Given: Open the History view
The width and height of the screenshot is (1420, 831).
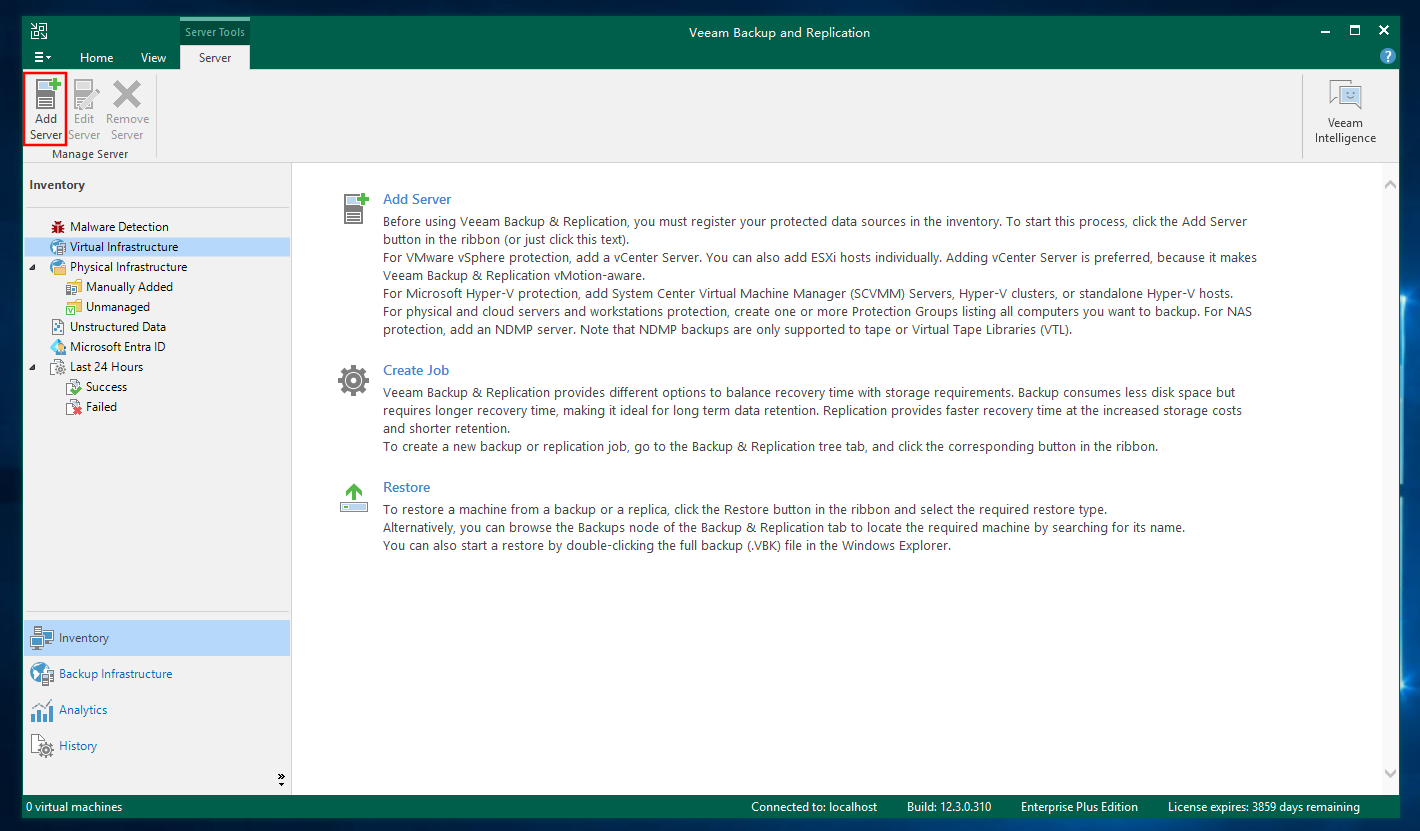Looking at the screenshot, I should click(156, 746).
